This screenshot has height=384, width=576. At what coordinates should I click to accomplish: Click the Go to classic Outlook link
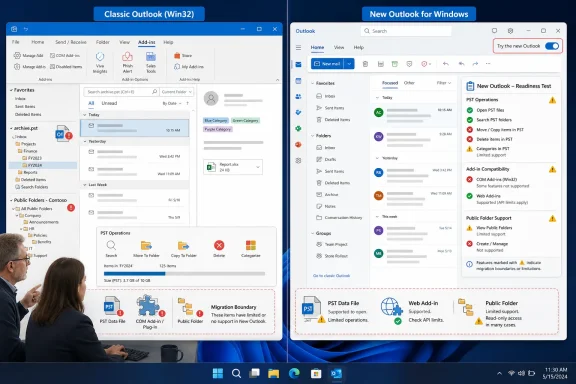pyautogui.click(x=331, y=276)
